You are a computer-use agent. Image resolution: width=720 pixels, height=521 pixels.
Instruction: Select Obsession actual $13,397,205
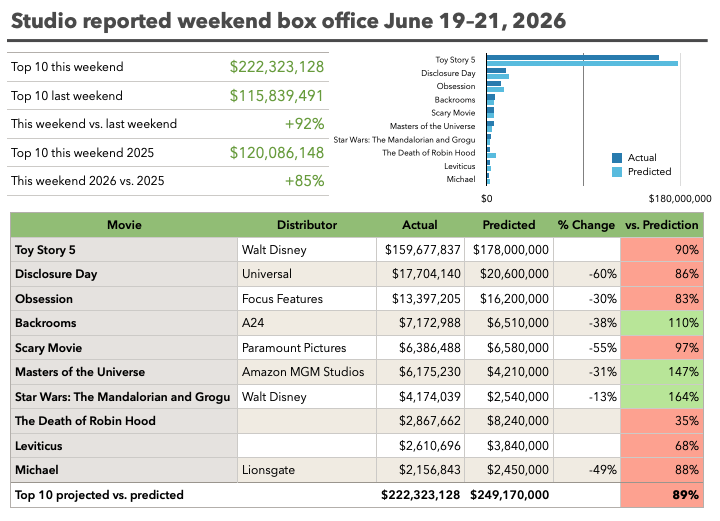421,299
